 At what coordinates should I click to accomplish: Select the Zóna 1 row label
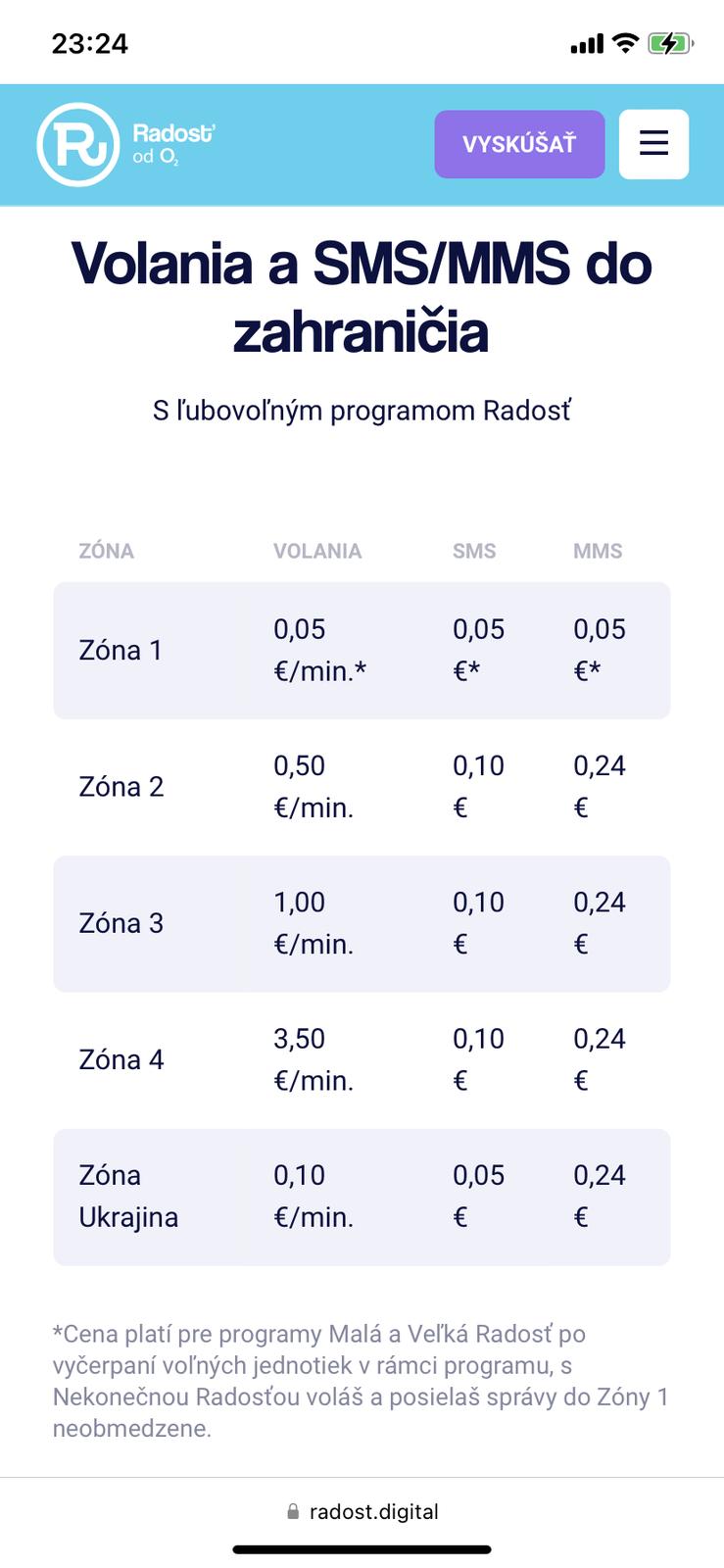[121, 651]
